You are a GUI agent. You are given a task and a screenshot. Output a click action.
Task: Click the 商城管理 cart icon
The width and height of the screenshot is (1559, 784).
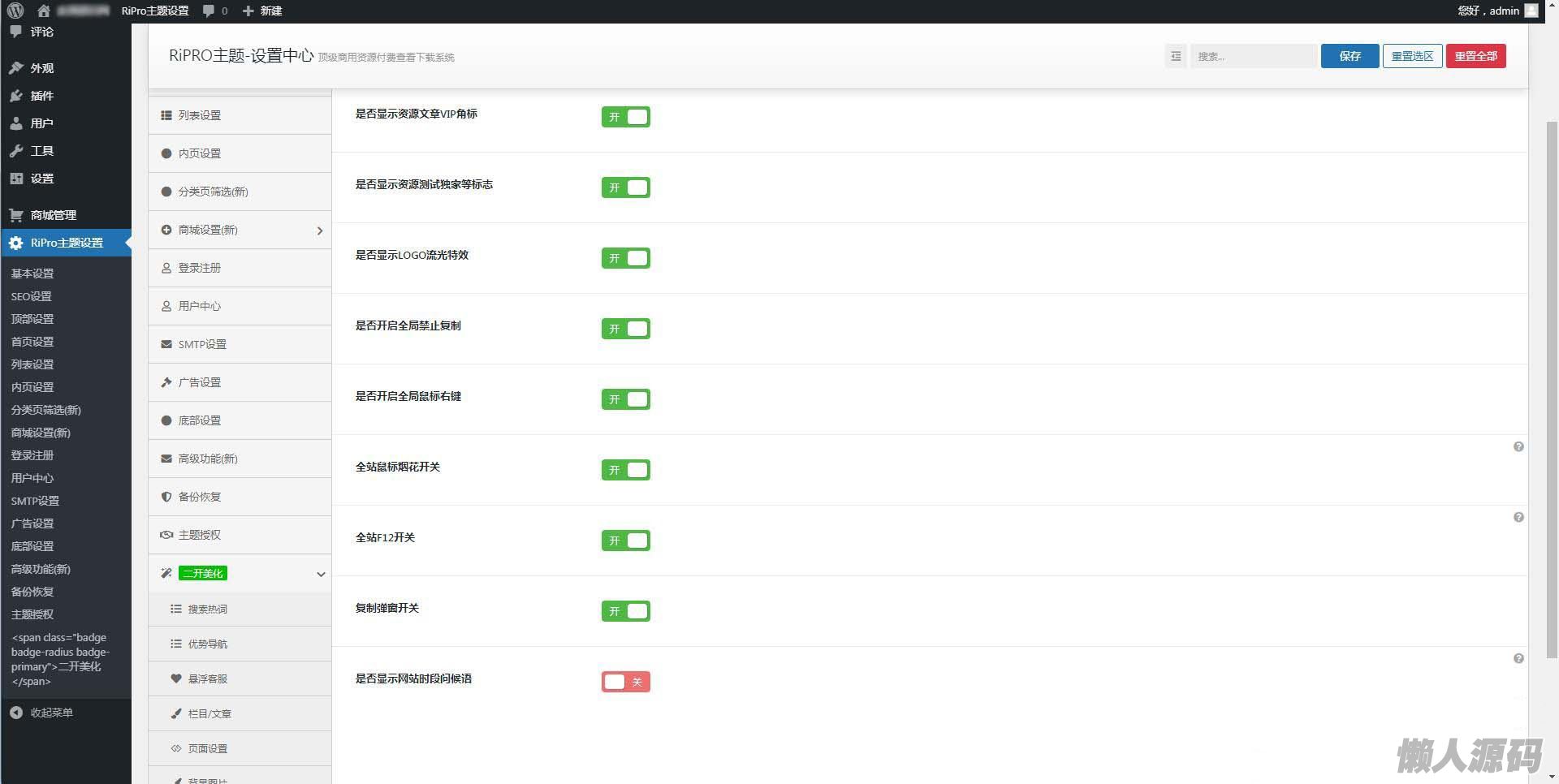click(16, 215)
